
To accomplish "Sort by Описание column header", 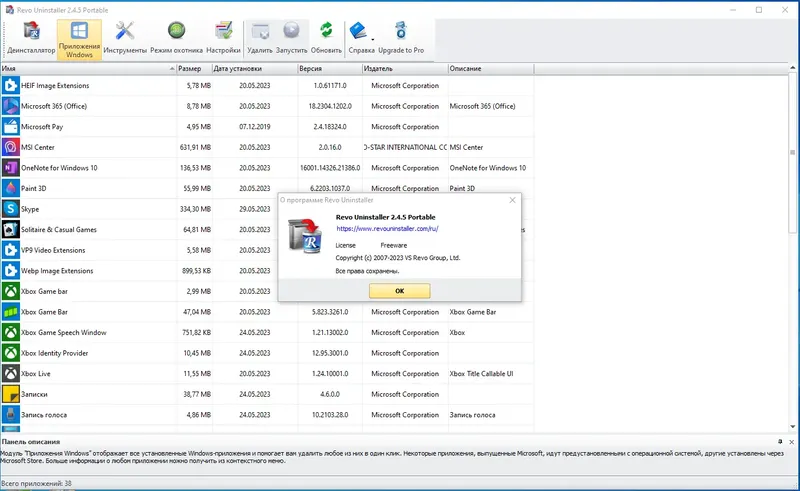I will 491,68.
